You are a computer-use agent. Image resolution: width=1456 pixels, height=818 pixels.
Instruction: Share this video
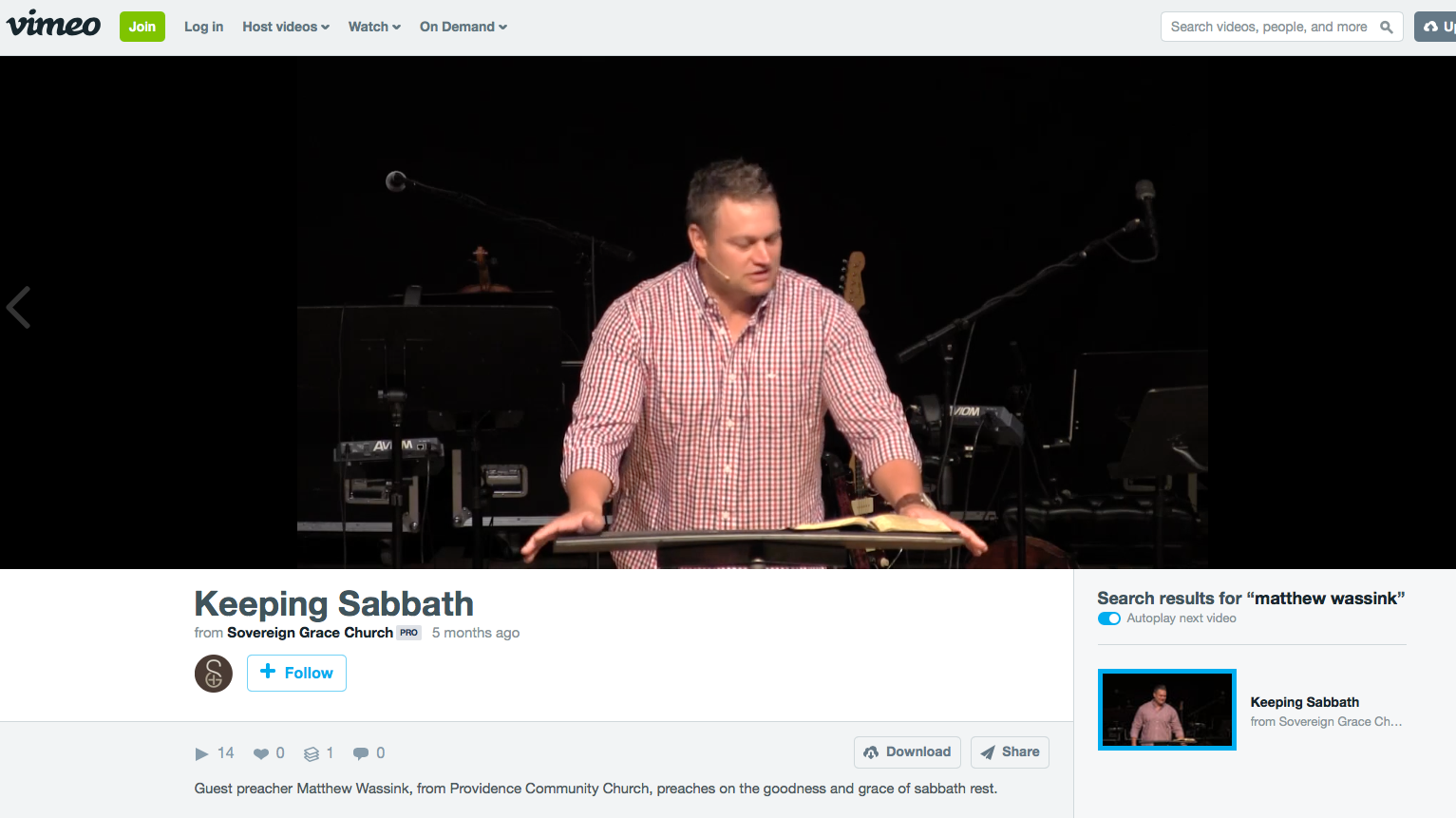pyautogui.click(x=1010, y=751)
